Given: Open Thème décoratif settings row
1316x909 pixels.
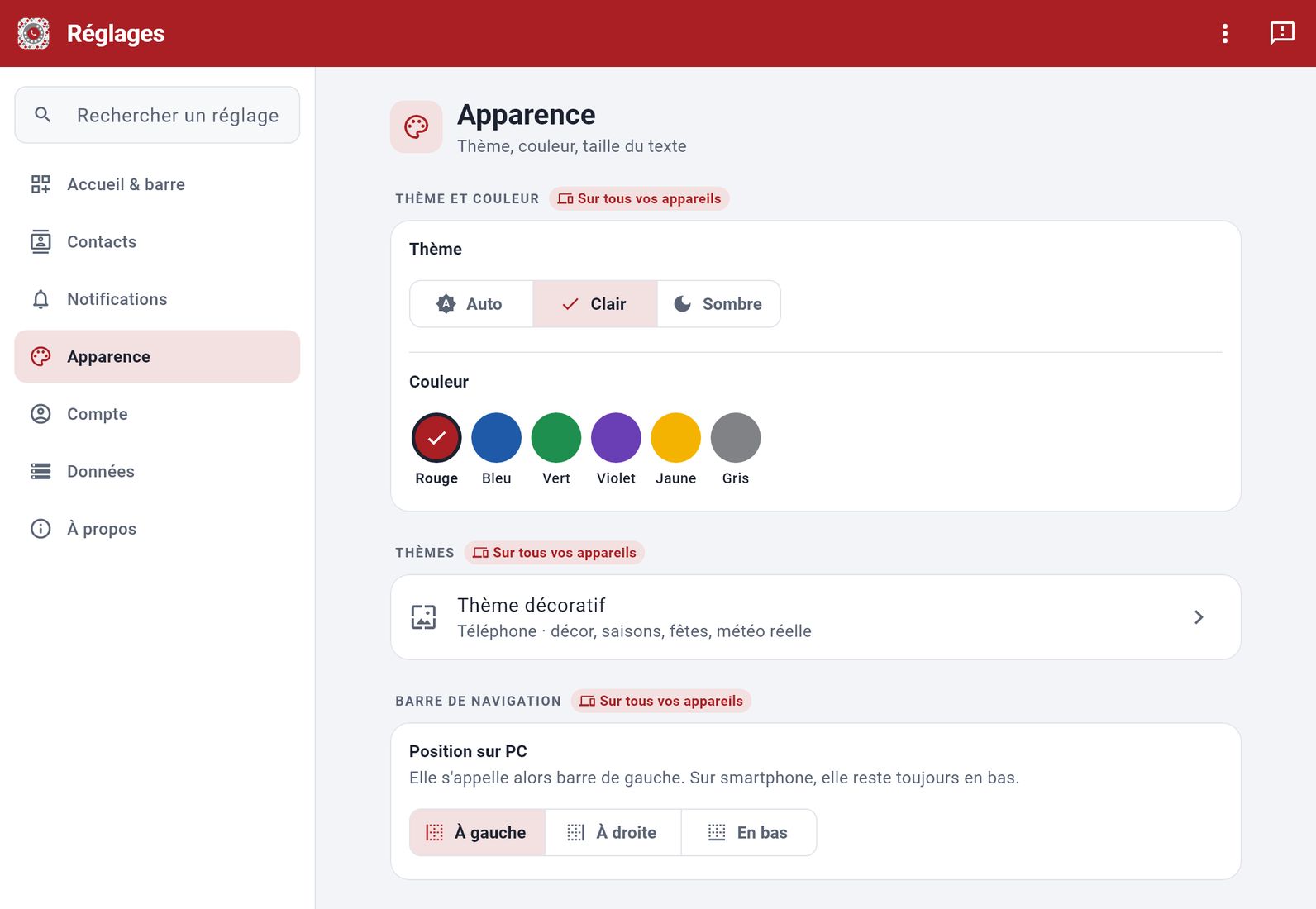Looking at the screenshot, I should [x=816, y=617].
